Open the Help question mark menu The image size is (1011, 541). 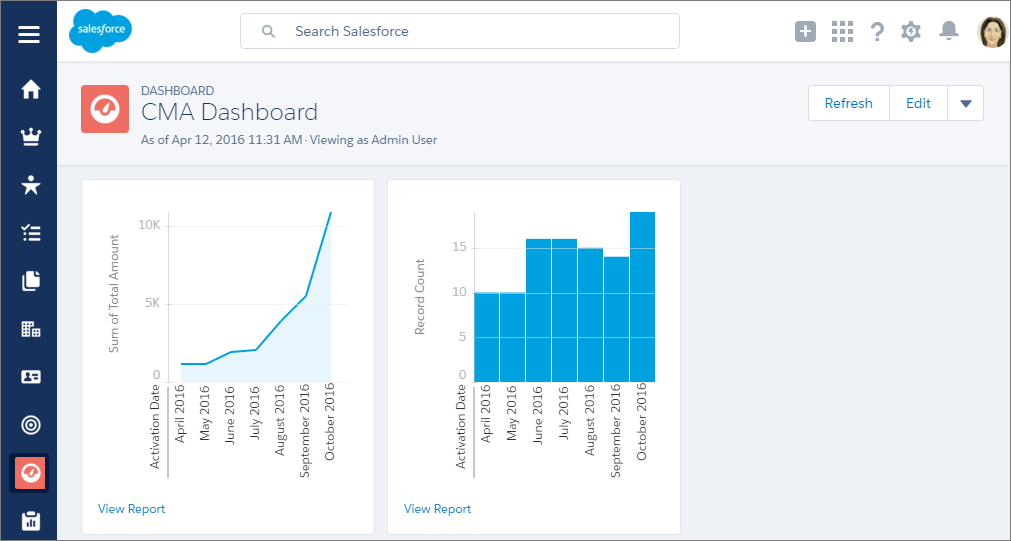click(877, 31)
